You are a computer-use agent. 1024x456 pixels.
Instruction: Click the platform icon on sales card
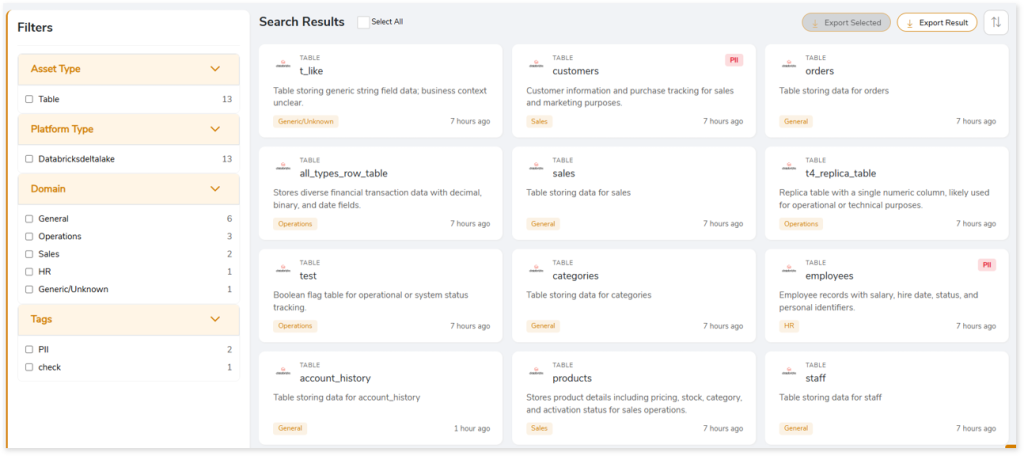pyautogui.click(x=536, y=167)
